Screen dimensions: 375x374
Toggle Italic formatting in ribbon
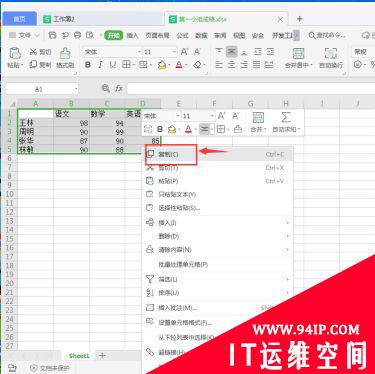click(x=100, y=64)
